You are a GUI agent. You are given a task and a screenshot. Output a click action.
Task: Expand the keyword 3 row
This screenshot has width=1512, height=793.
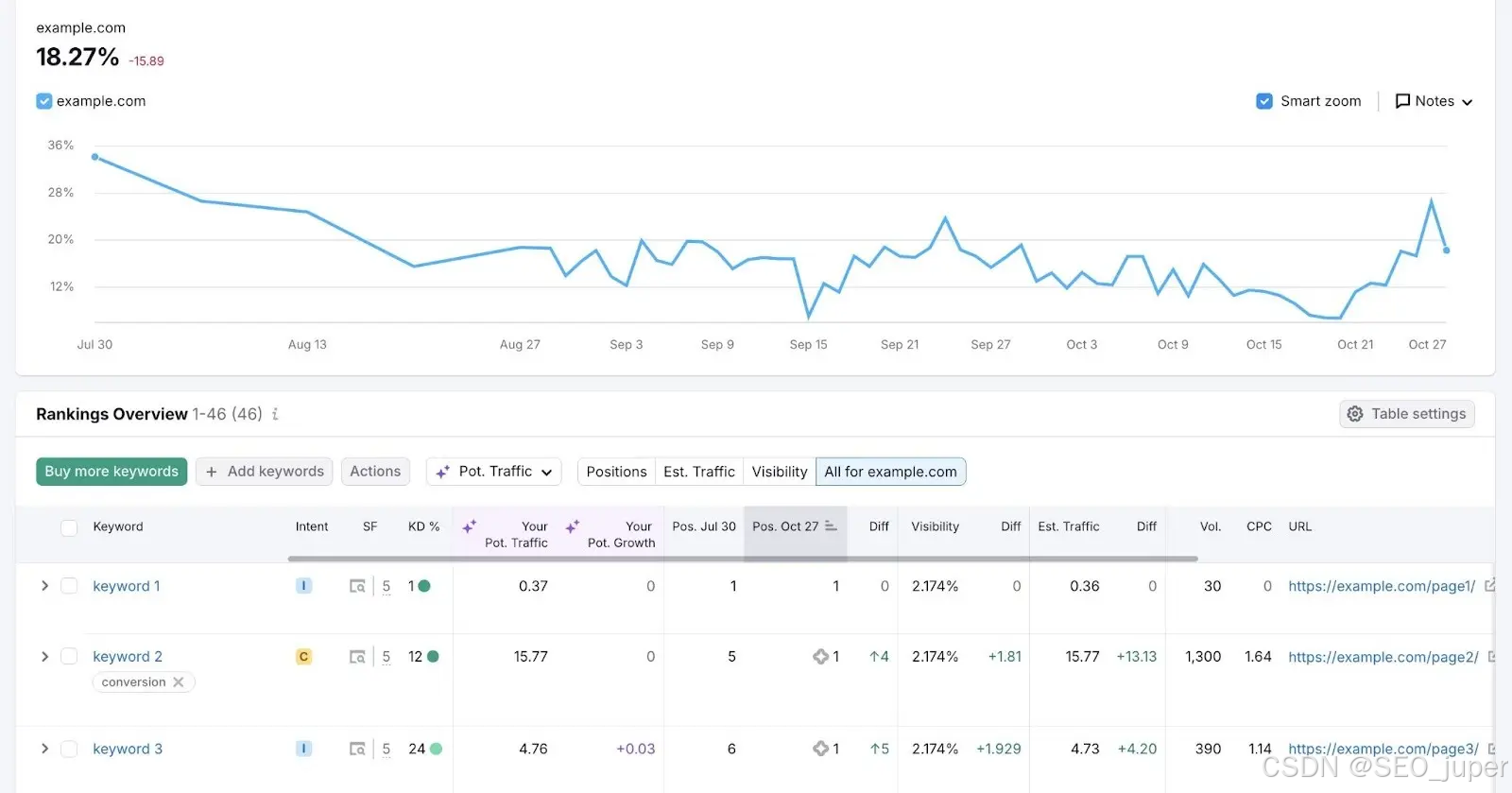point(44,749)
